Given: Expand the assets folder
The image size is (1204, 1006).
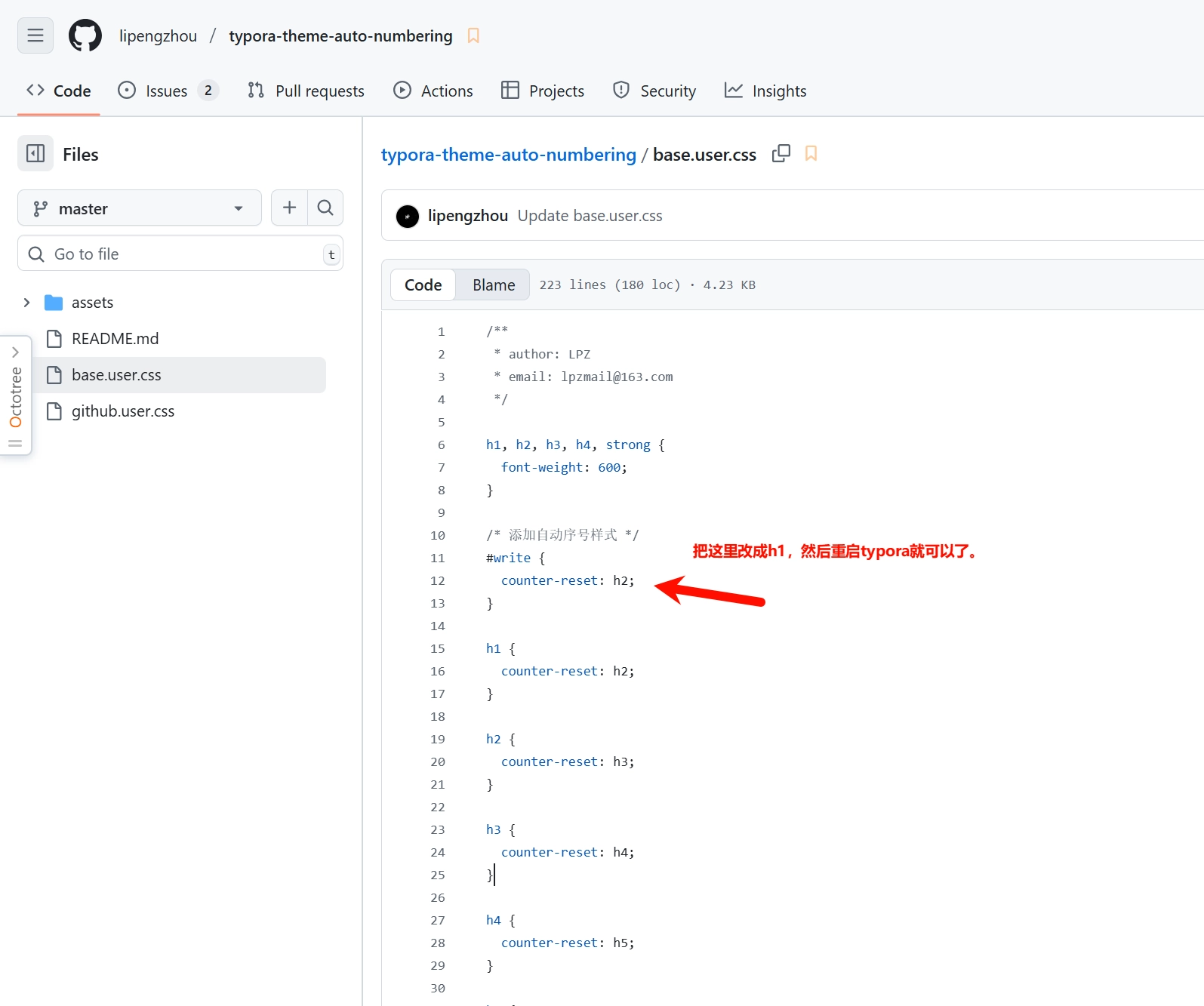Looking at the screenshot, I should click(26, 303).
